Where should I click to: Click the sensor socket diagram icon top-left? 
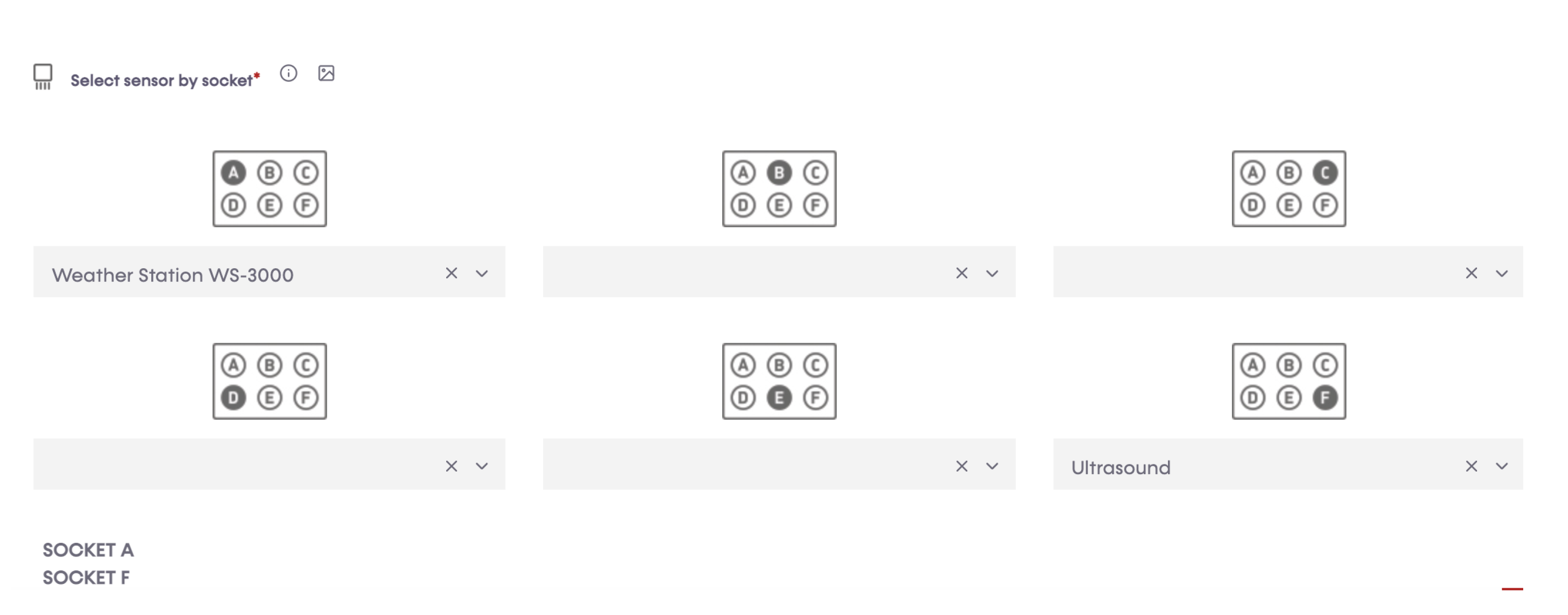[43, 74]
